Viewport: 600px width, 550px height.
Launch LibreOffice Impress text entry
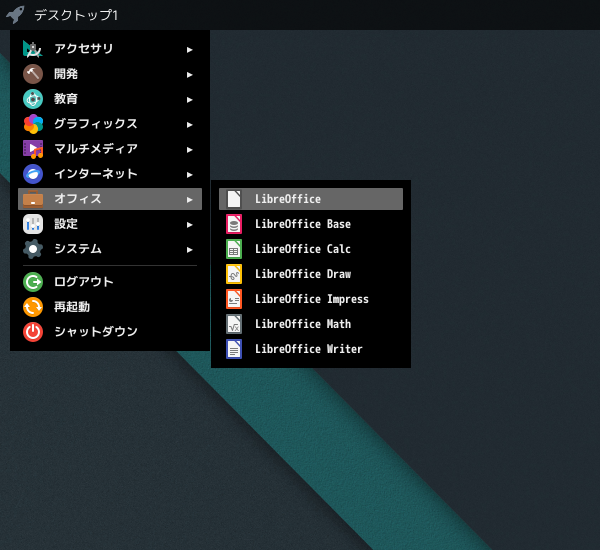click(x=311, y=299)
